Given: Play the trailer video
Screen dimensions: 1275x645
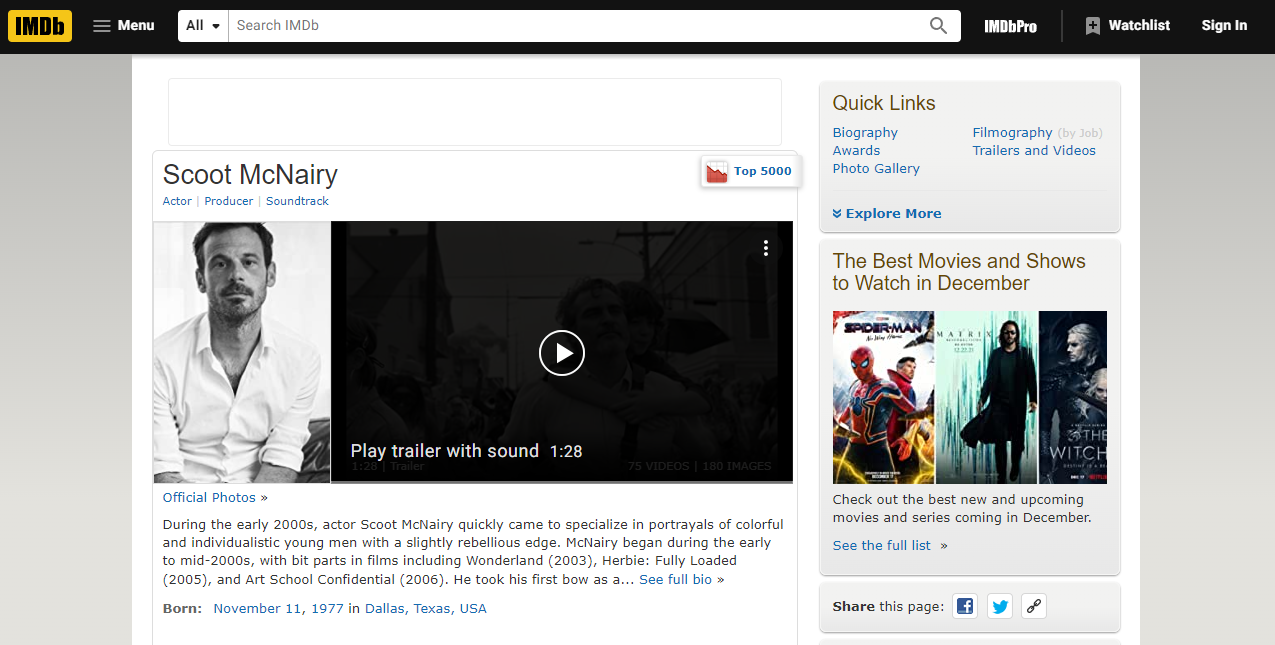Looking at the screenshot, I should [562, 352].
